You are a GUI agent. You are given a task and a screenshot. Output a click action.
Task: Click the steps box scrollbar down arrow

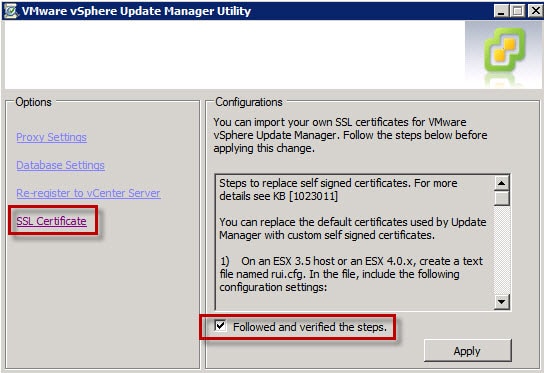click(x=502, y=302)
